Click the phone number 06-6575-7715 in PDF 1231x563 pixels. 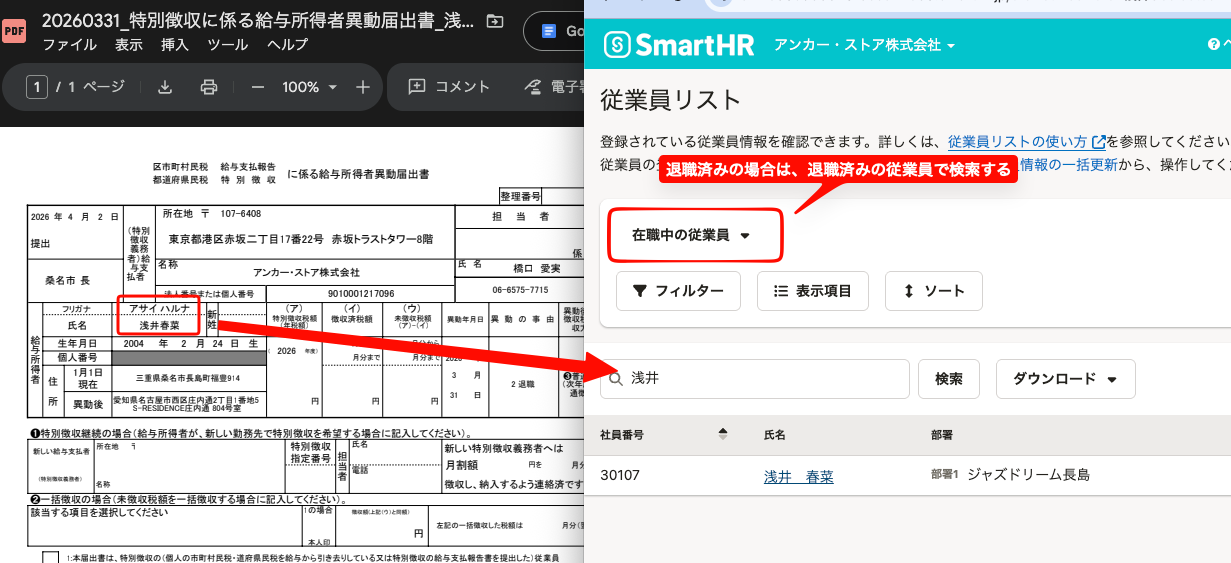point(520,290)
